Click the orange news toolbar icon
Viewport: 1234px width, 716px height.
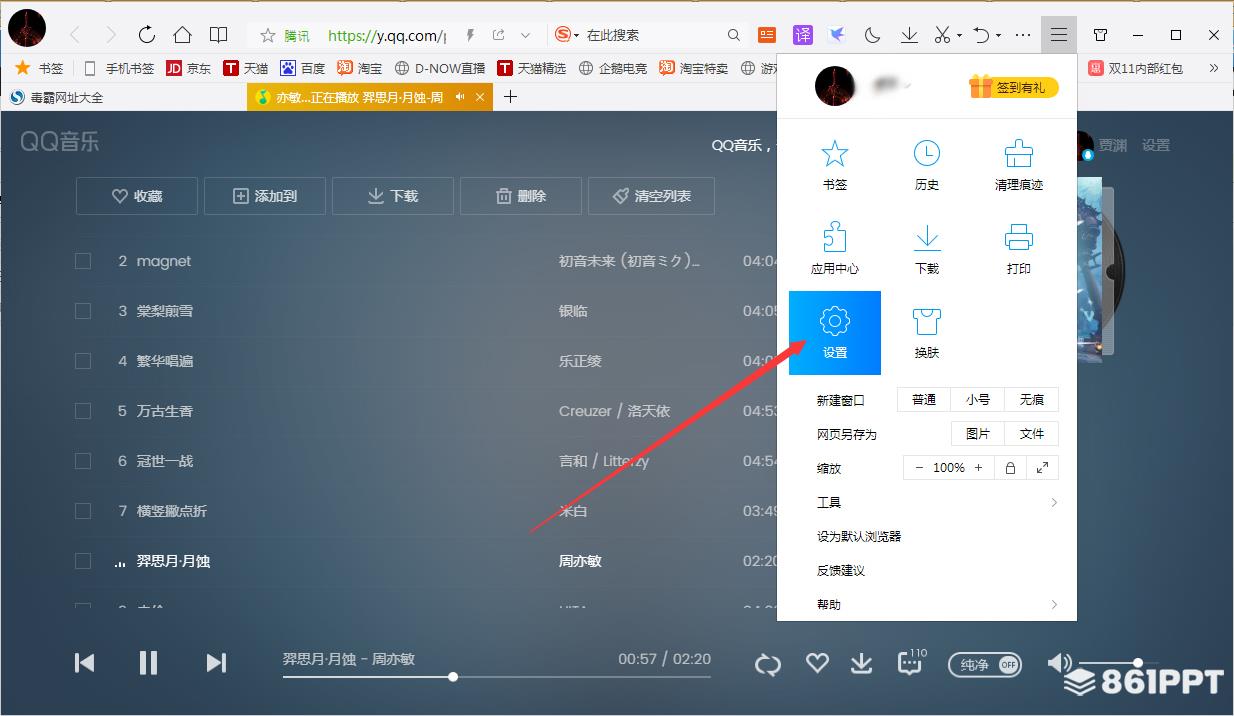point(767,35)
